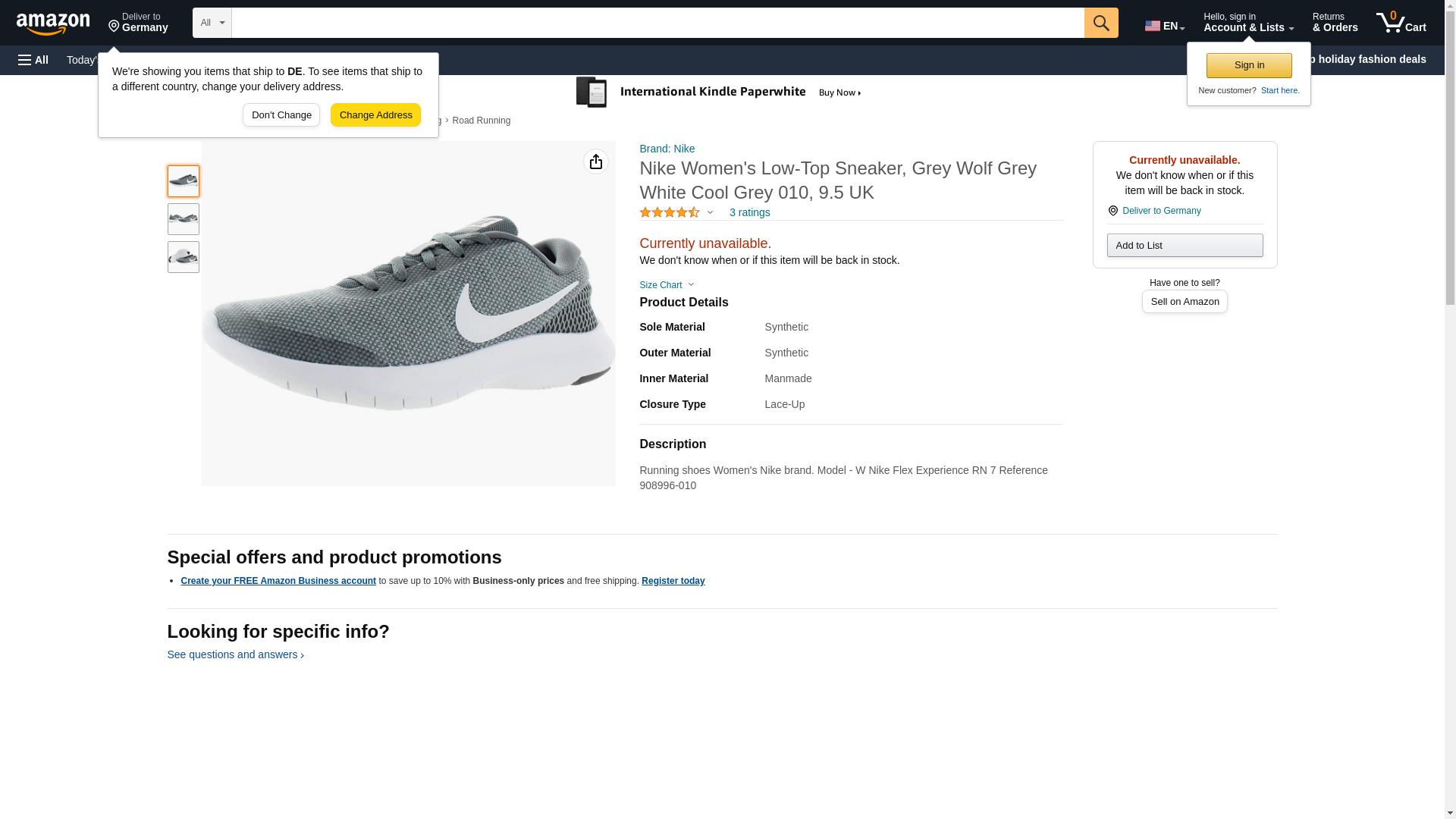Click the share icon on product image
This screenshot has width=1456, height=819.
pos(596,162)
